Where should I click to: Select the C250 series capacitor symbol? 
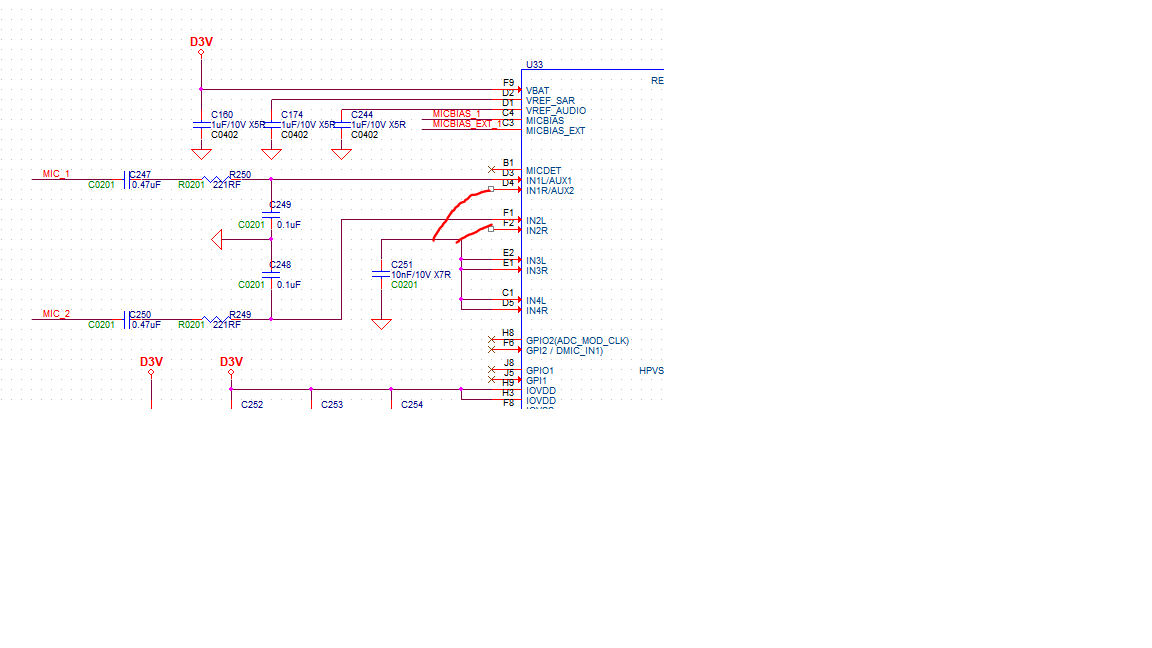coord(127,320)
